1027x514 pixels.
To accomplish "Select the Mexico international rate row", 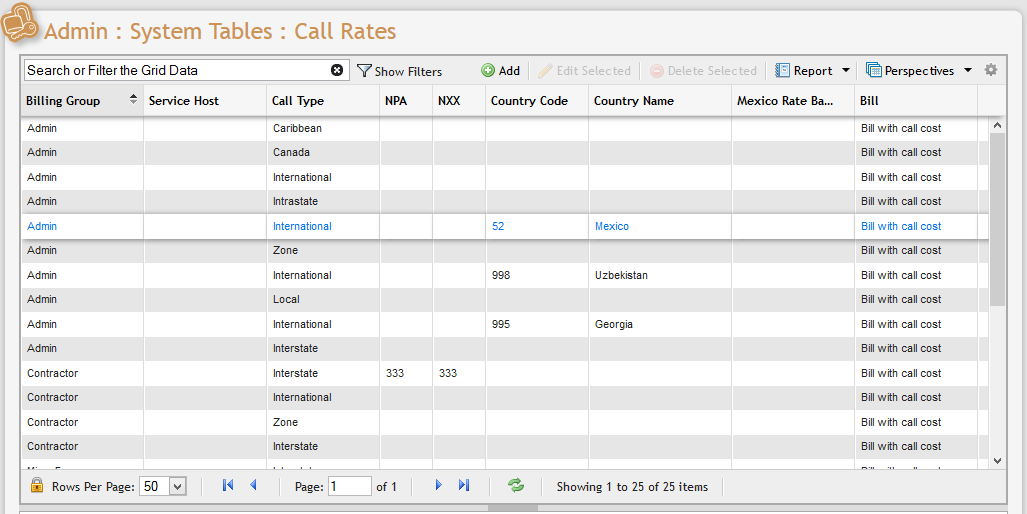I will click(612, 226).
